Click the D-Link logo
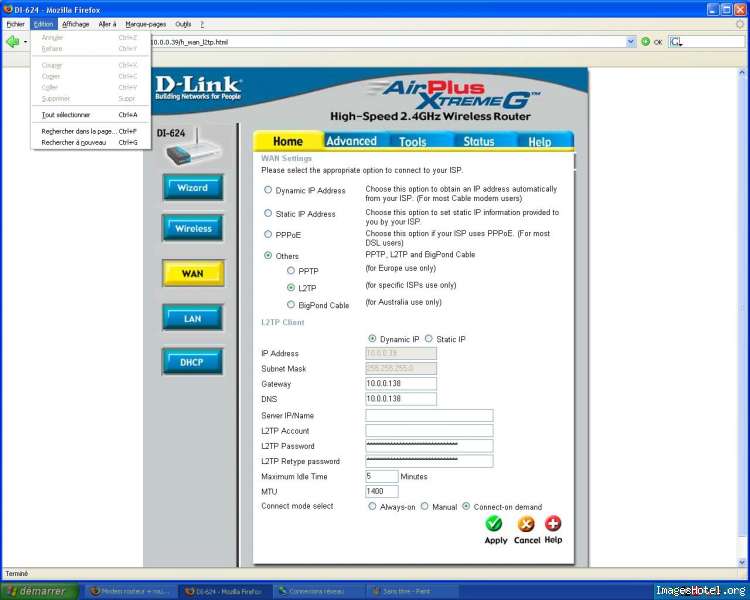The image size is (750, 600). pos(198,88)
